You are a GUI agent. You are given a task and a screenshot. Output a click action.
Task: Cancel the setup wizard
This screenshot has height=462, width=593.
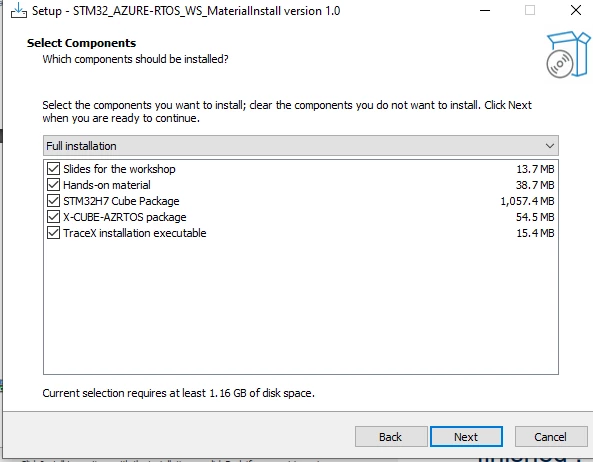pos(551,437)
